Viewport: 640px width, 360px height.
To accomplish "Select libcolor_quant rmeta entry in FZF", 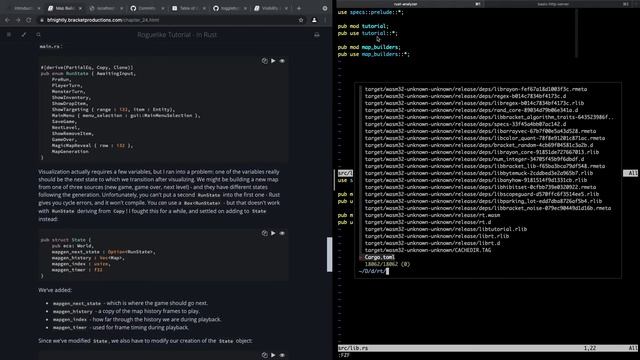I will pyautogui.click(x=485, y=138).
